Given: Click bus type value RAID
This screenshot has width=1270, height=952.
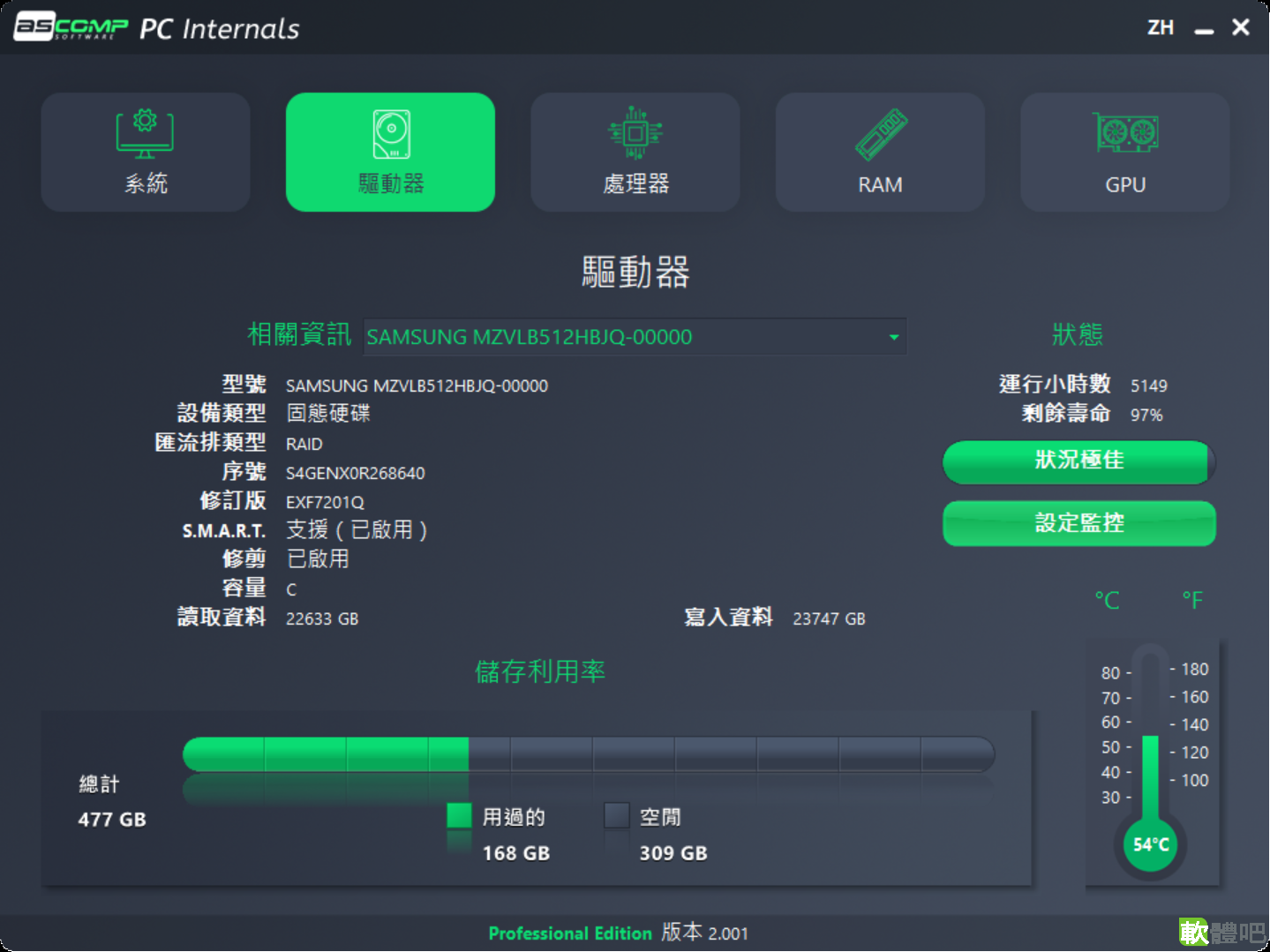Looking at the screenshot, I should tap(304, 445).
